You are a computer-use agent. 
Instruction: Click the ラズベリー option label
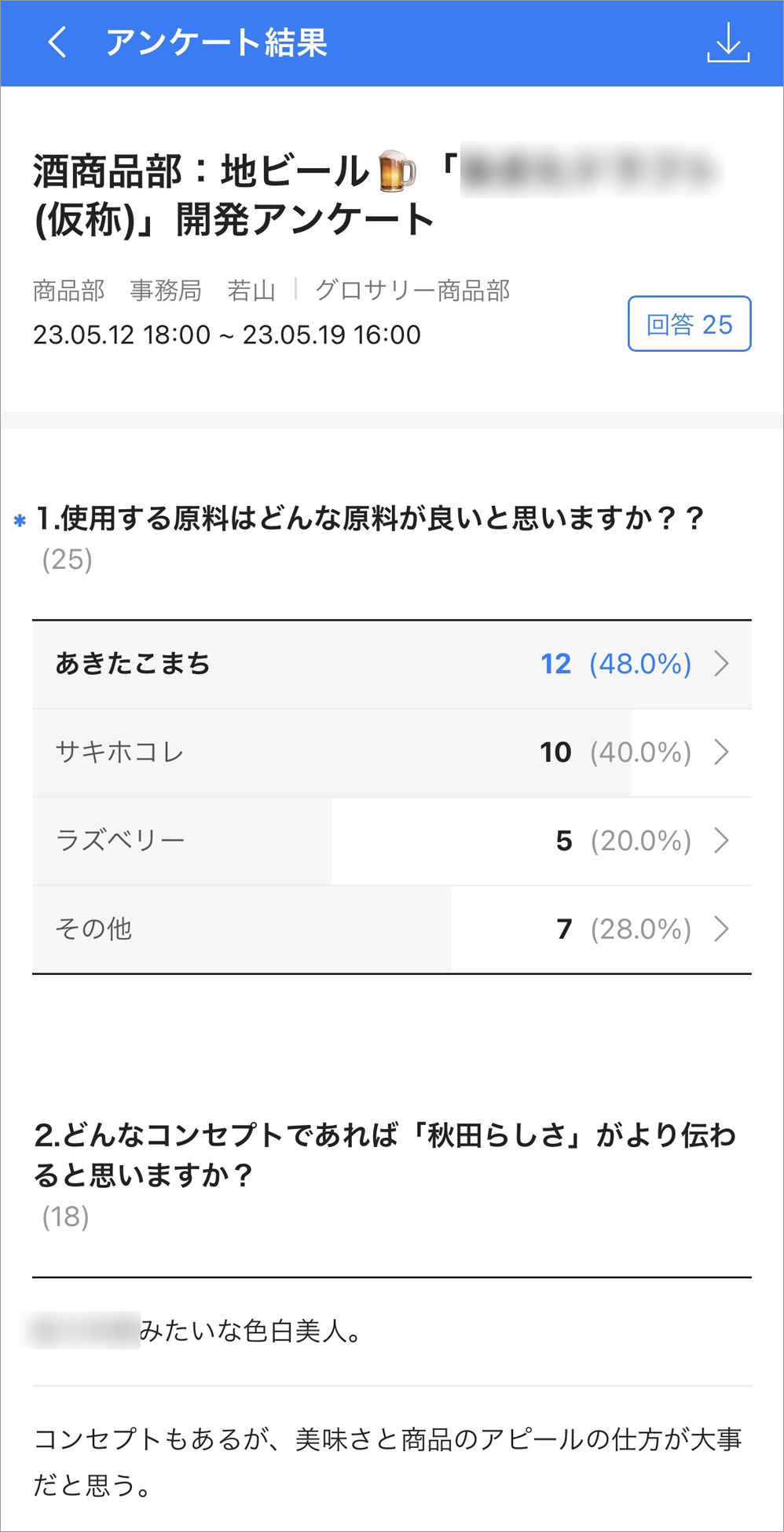[120, 841]
